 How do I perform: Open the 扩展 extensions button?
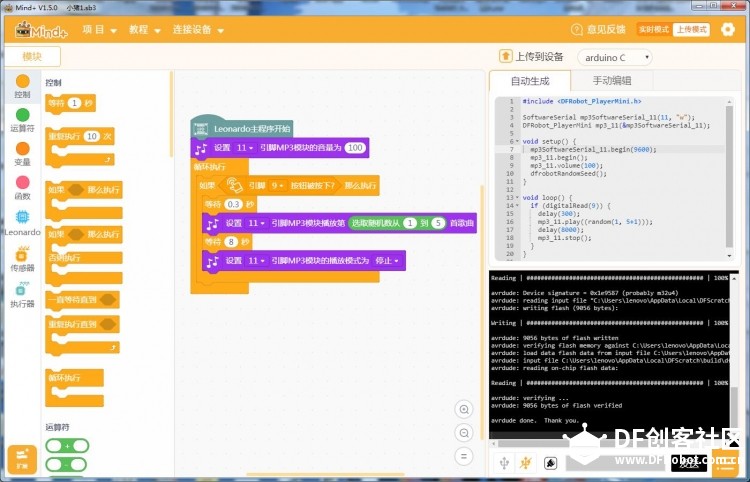coord(22,459)
